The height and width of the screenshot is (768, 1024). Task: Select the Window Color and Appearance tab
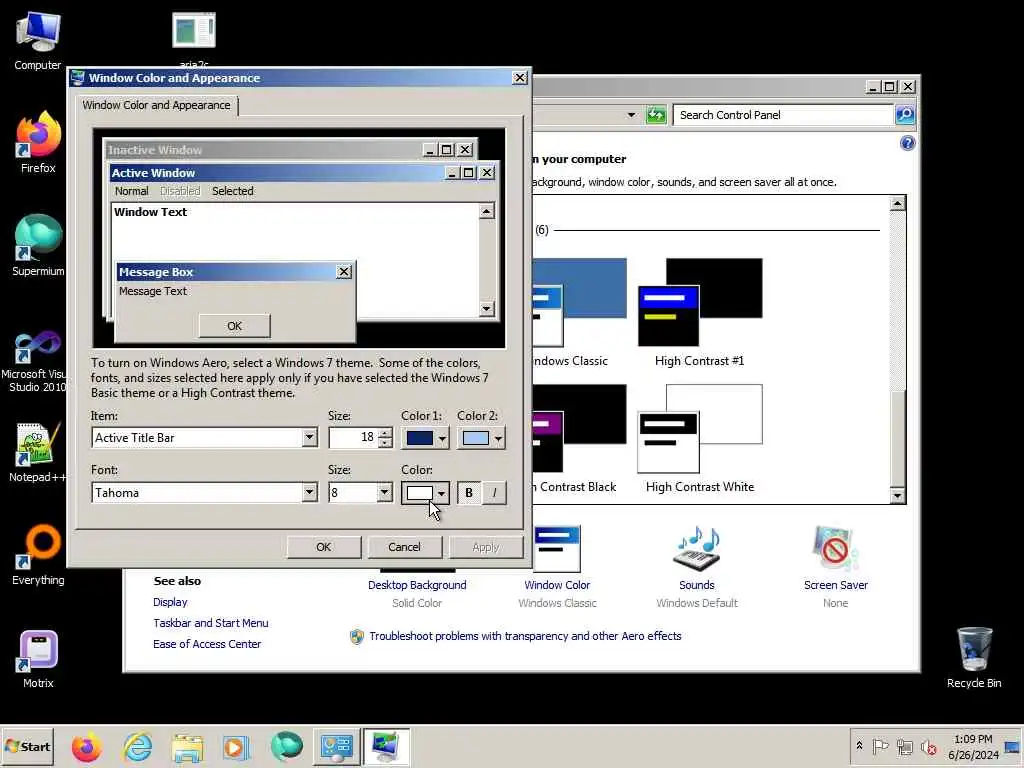pos(156,105)
